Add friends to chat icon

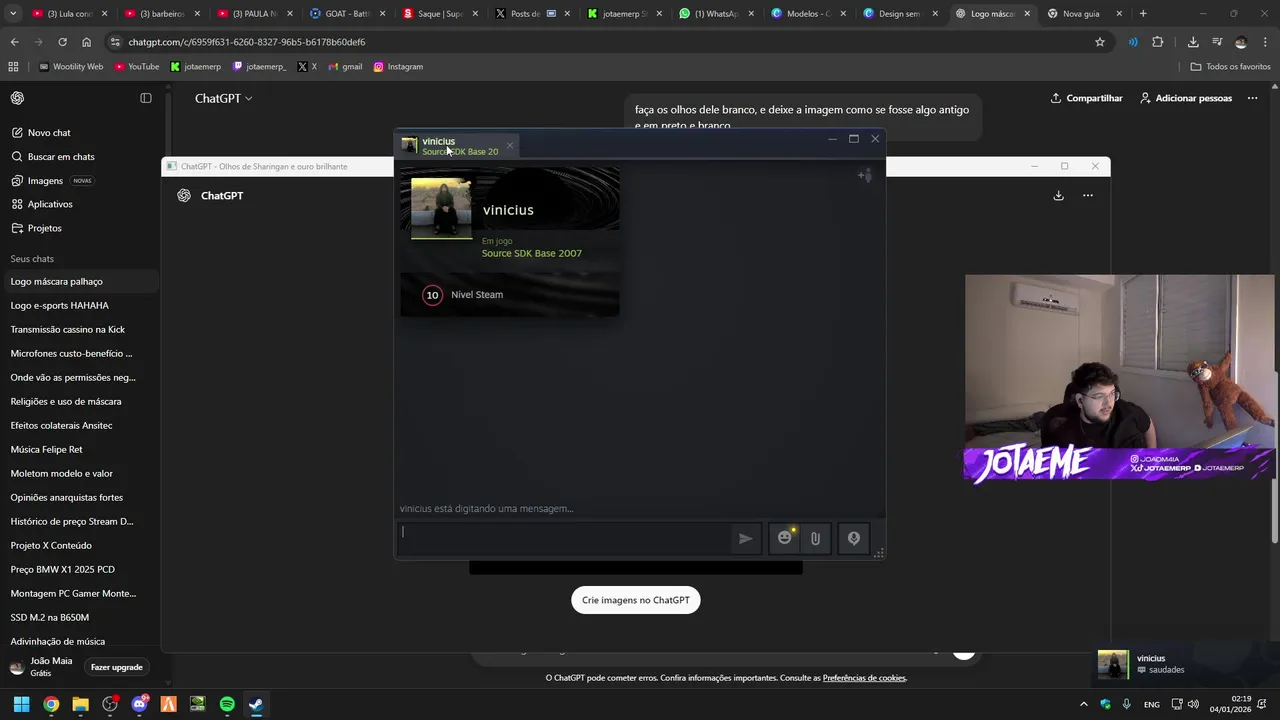point(865,176)
